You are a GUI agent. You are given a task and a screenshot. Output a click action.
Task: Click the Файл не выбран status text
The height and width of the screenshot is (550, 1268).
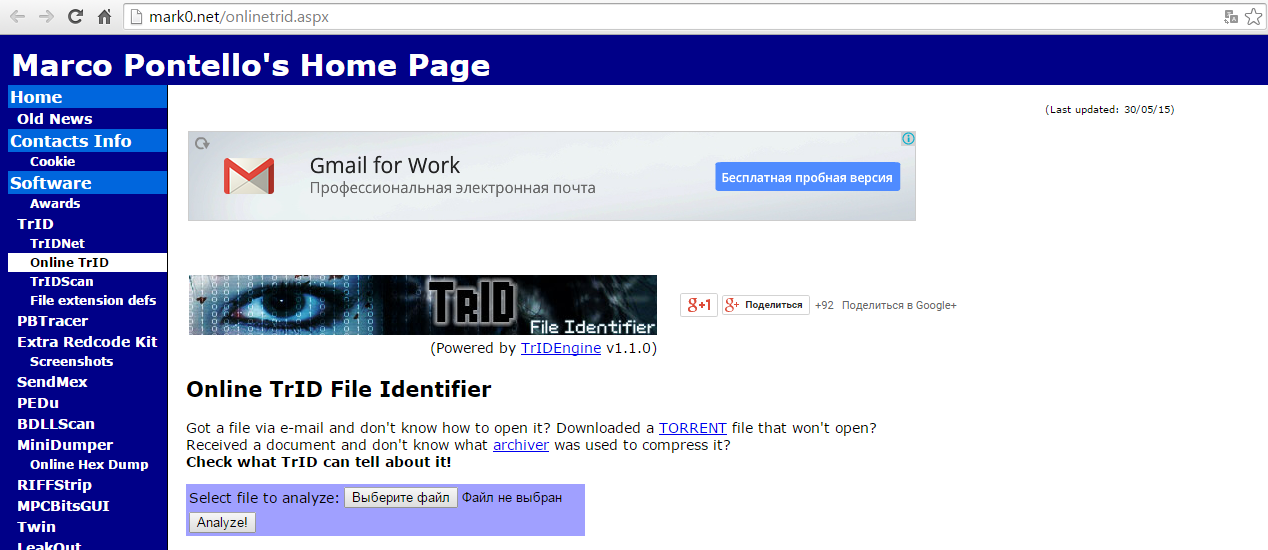[x=512, y=497]
